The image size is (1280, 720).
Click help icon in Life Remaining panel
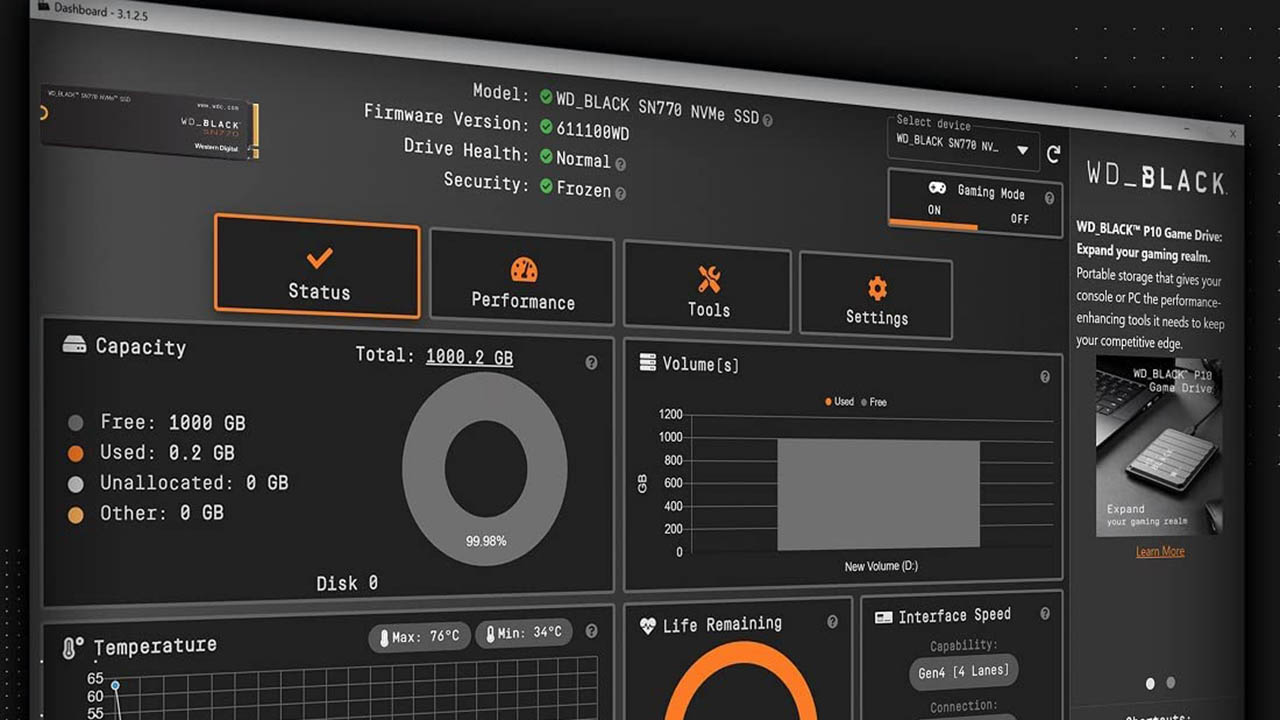click(832, 622)
